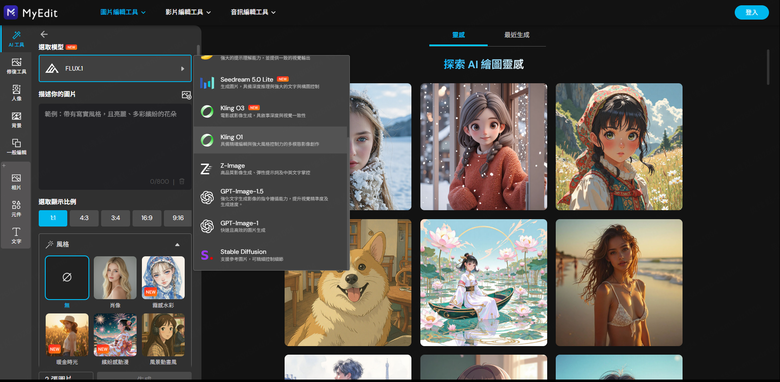This screenshot has height=382, width=780.
Task: Click the FLUX.1 triangle logo
Action: (52, 68)
